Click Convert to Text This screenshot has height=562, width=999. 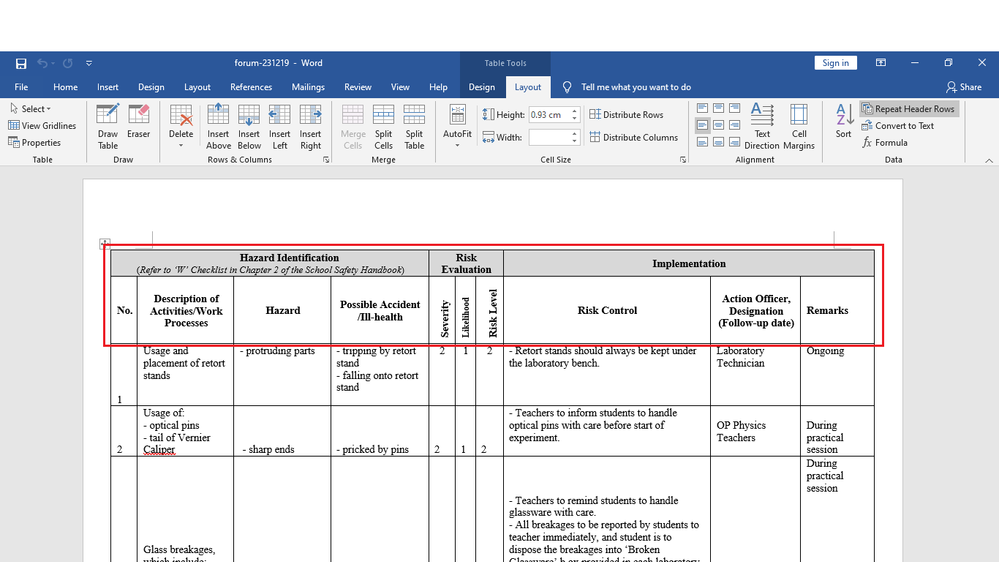click(898, 126)
